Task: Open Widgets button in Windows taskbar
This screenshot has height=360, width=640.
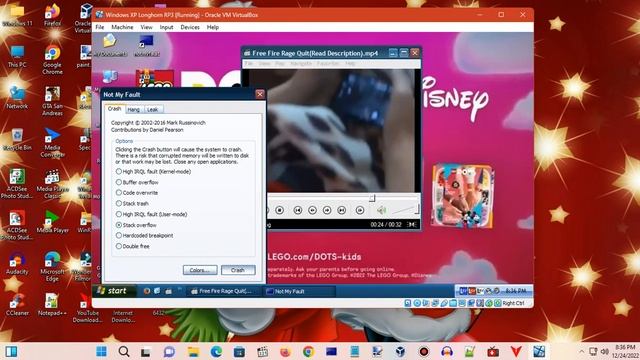Action: click(x=11, y=351)
